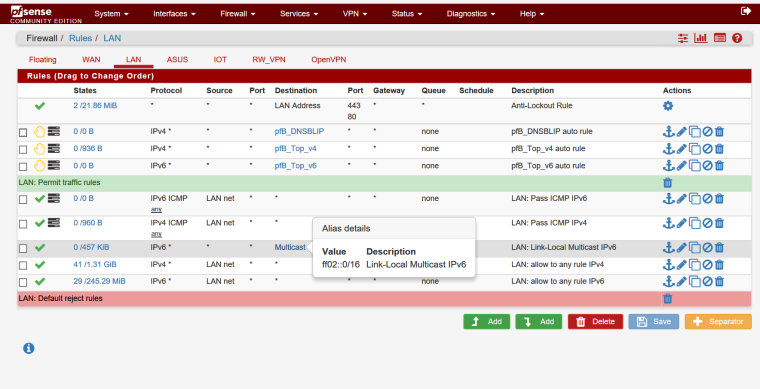This screenshot has height=389, width=760.
Task: Switch to the WAN rules tab
Action: 91,60
